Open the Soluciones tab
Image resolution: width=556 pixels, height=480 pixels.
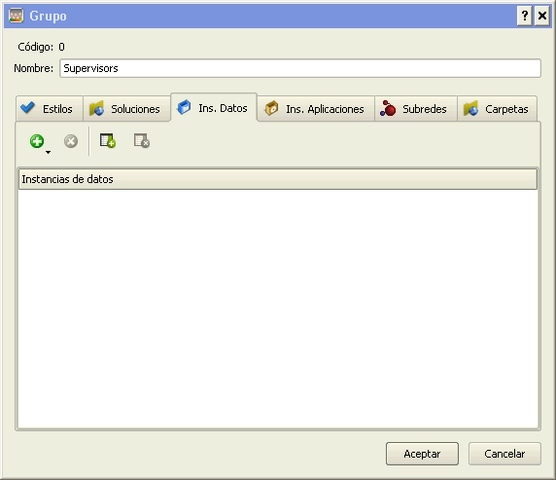127,109
